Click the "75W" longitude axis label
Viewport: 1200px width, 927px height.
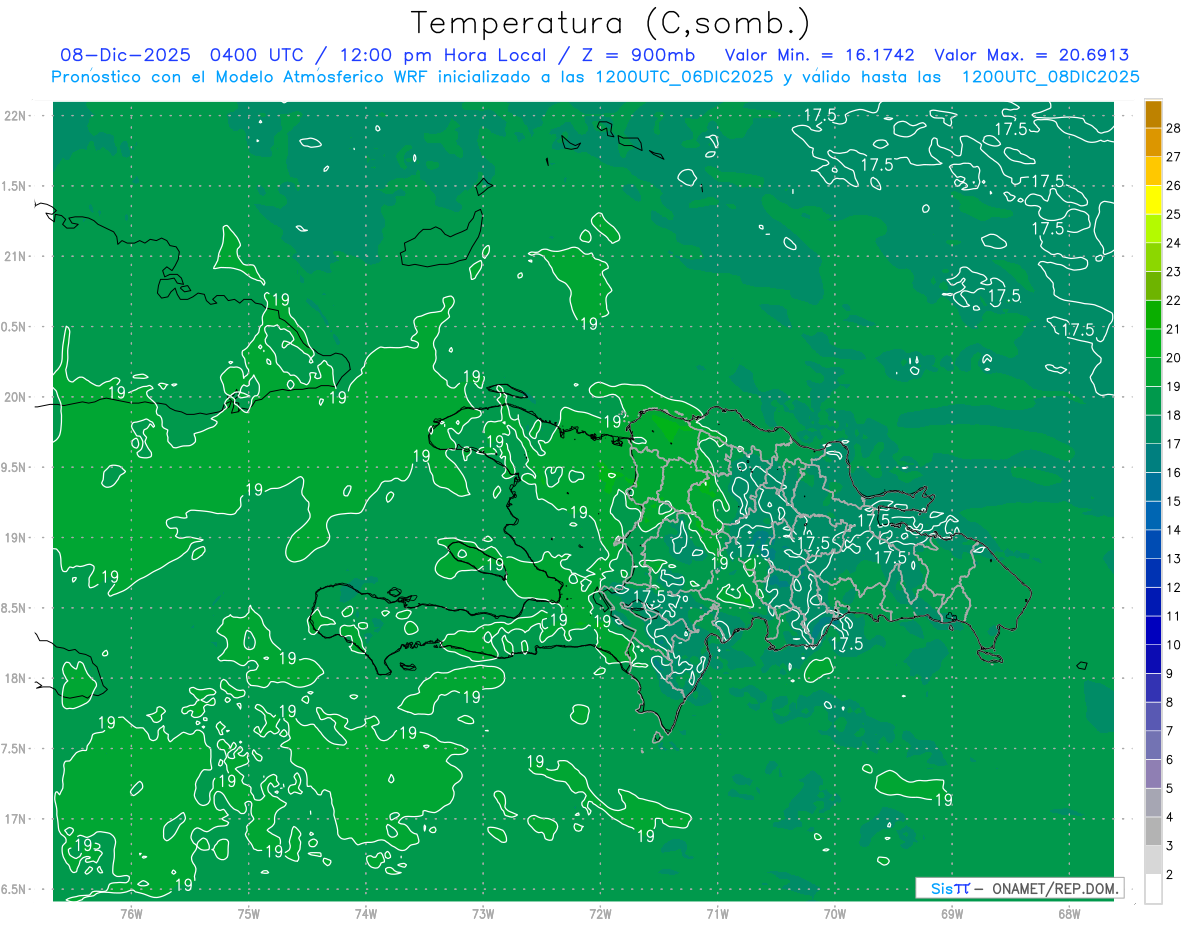click(249, 914)
